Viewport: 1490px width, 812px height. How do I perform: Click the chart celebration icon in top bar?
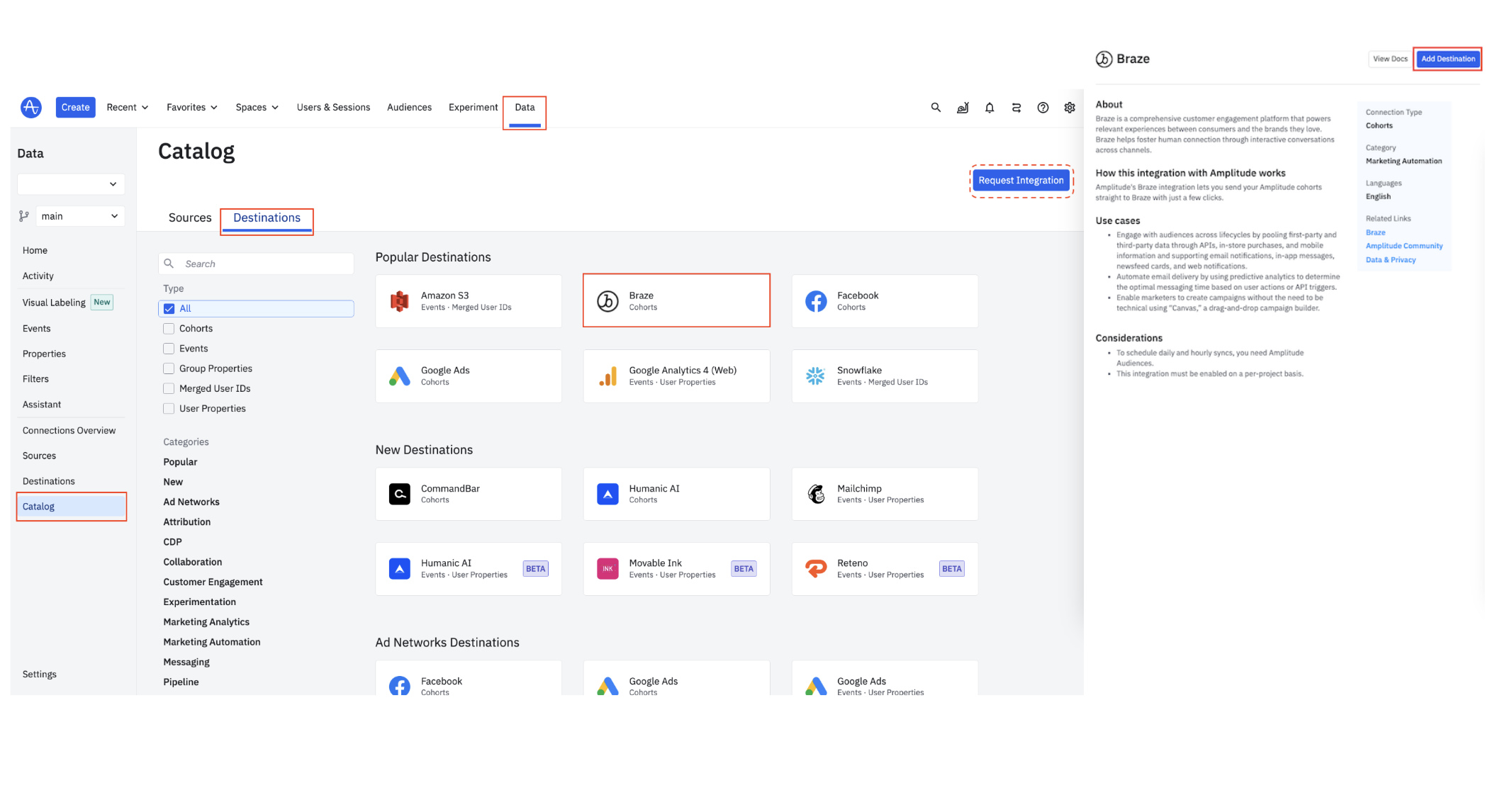[963, 108]
